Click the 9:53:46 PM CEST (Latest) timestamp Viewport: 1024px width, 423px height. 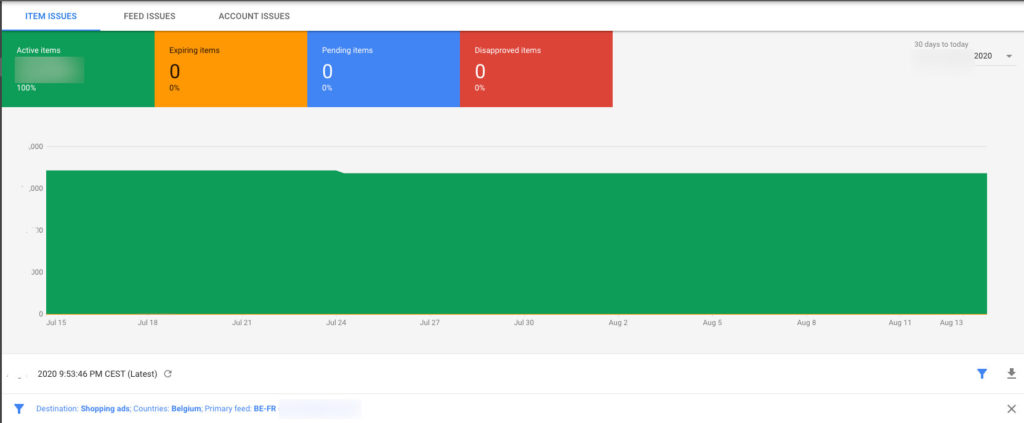tap(97, 374)
